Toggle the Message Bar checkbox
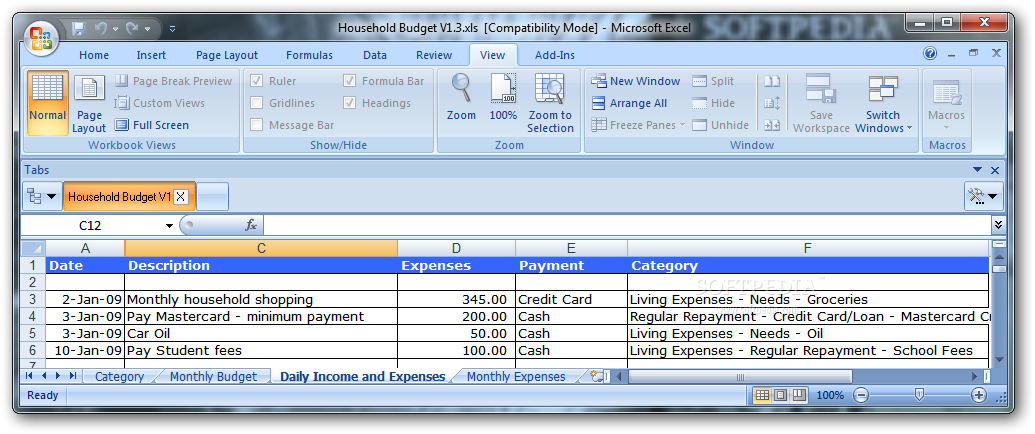 pyautogui.click(x=257, y=125)
